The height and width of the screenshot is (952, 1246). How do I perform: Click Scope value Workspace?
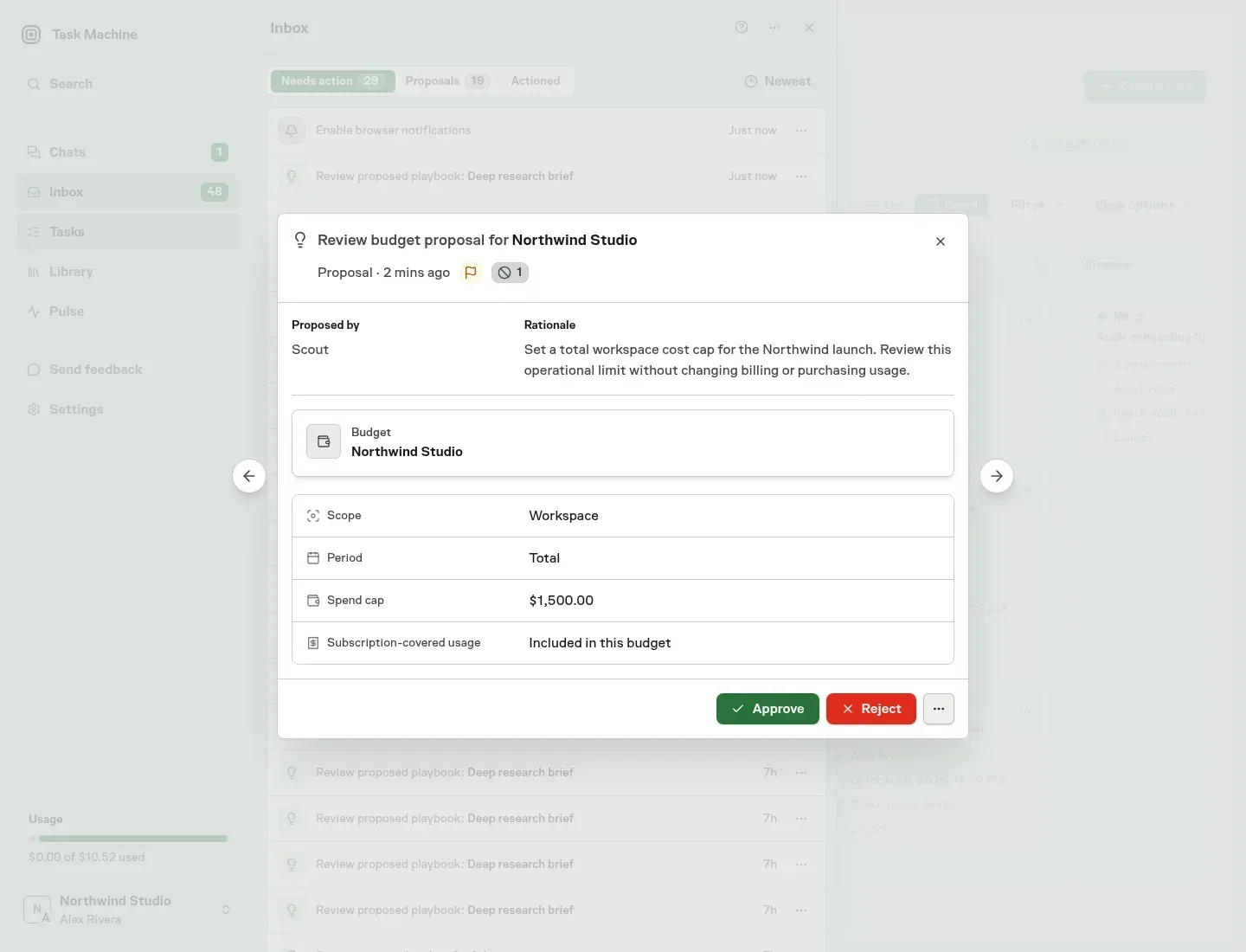coord(564,516)
